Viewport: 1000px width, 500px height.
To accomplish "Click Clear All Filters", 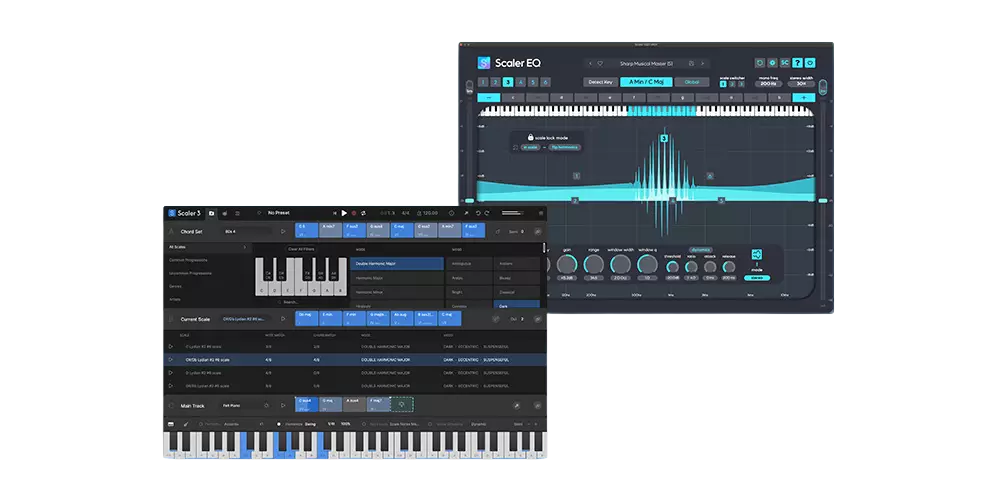I will [x=302, y=249].
